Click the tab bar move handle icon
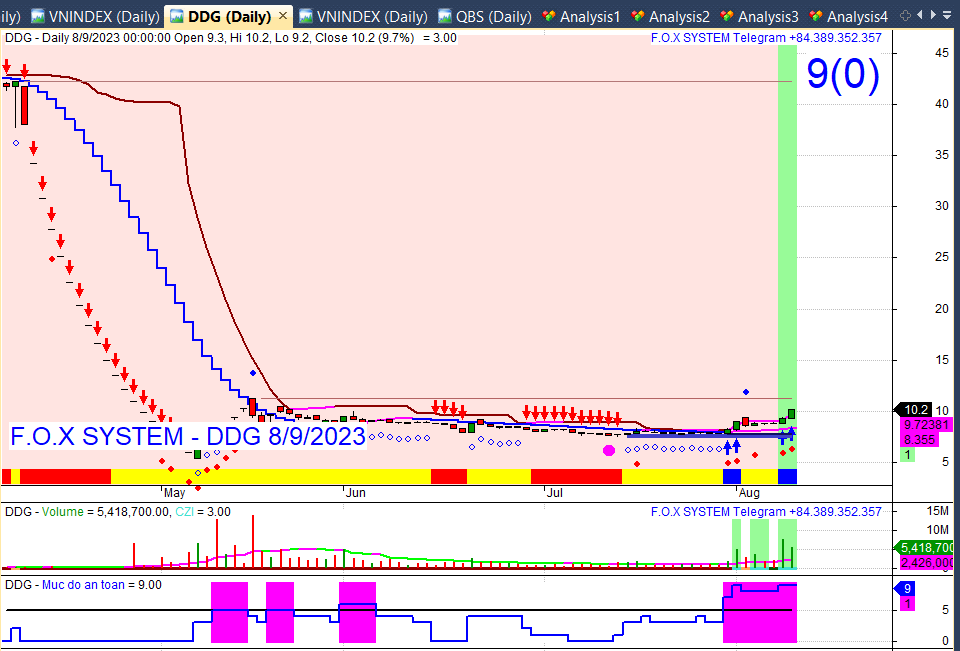The width and height of the screenshot is (960, 651). [x=905, y=16]
